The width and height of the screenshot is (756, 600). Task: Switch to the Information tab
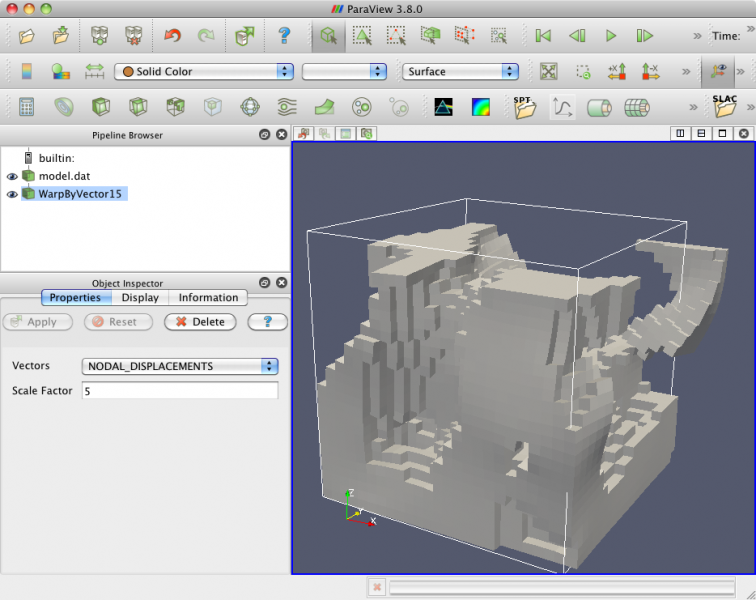point(208,298)
